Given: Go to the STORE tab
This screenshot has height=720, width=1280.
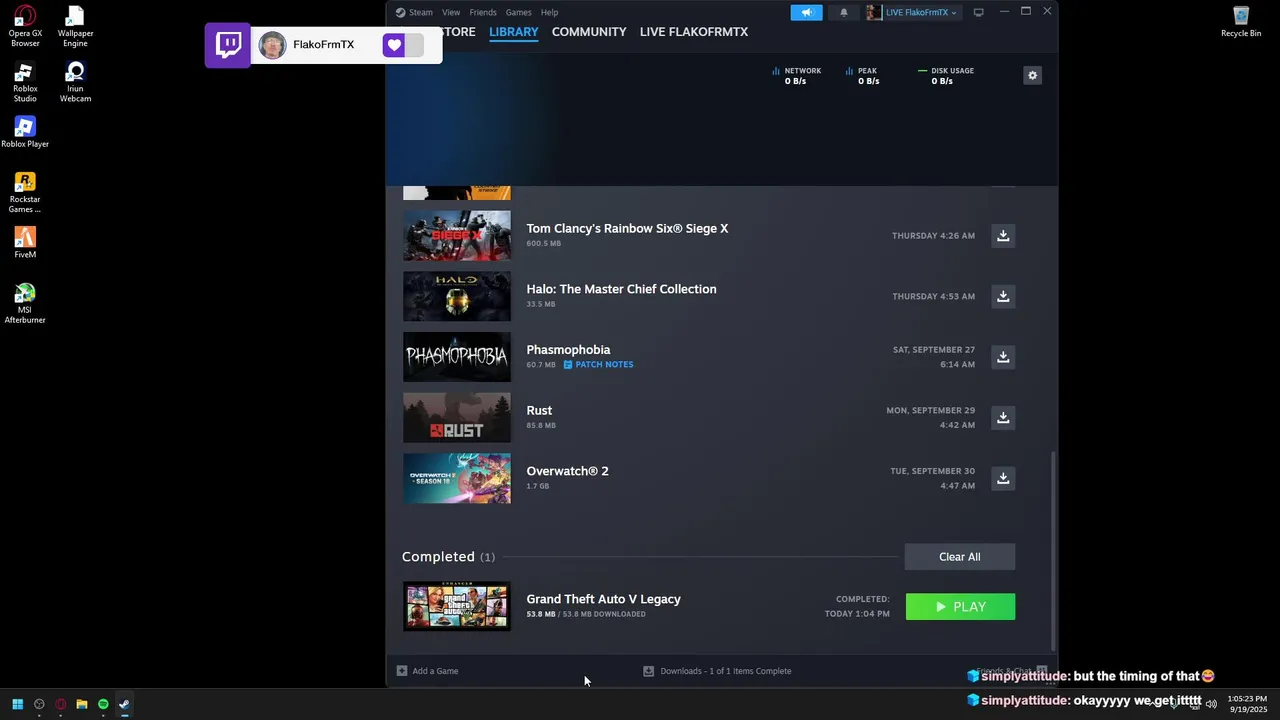Looking at the screenshot, I should (x=458, y=32).
